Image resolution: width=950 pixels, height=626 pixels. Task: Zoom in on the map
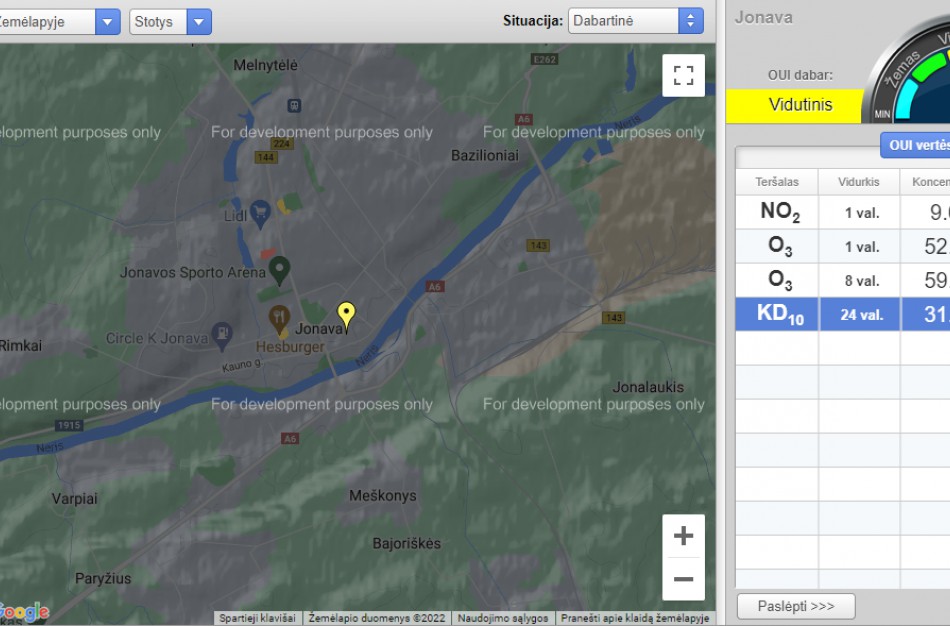point(683,536)
